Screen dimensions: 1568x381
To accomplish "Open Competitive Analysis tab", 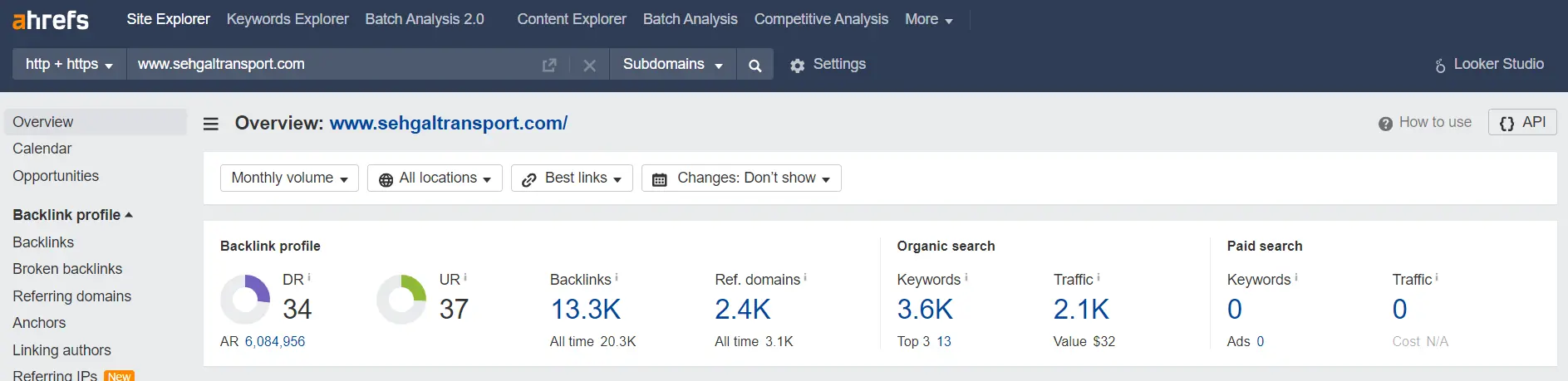I will pyautogui.click(x=821, y=19).
